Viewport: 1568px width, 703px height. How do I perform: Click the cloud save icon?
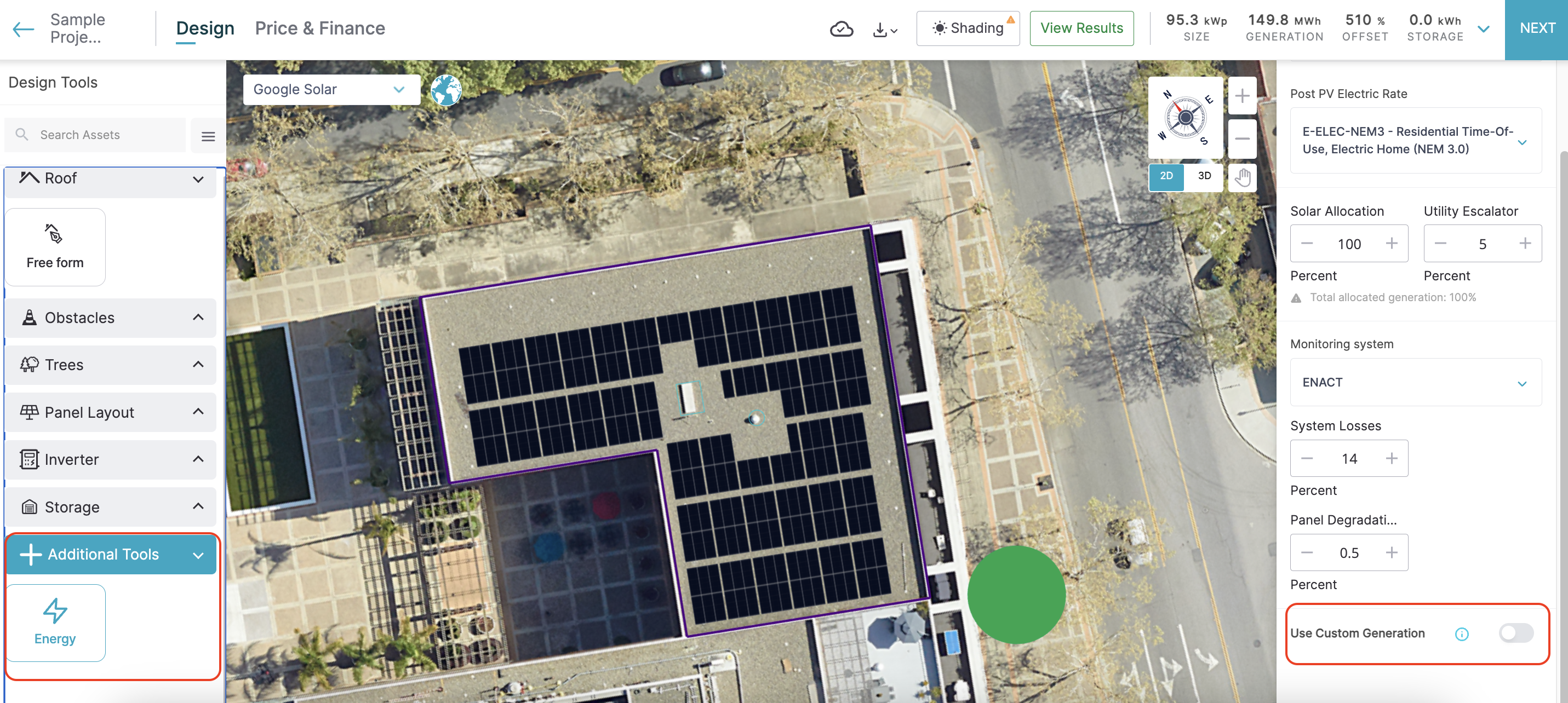pyautogui.click(x=841, y=28)
